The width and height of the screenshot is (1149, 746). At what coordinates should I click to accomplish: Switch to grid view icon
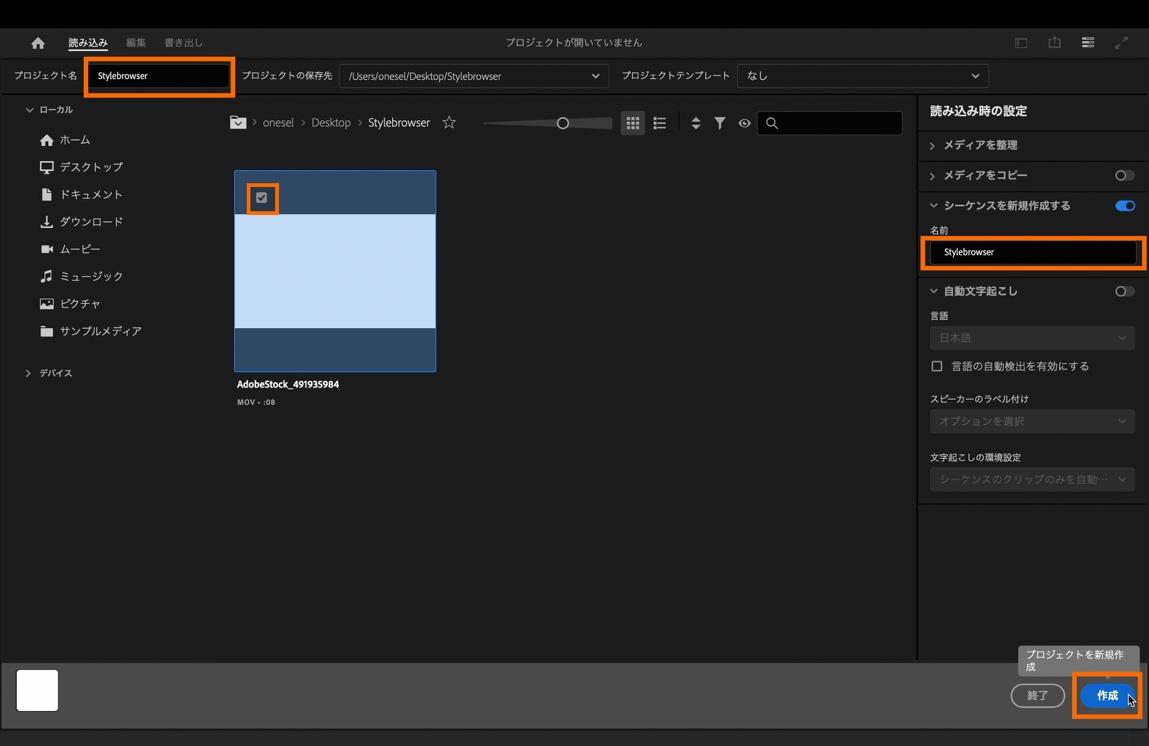pos(633,123)
